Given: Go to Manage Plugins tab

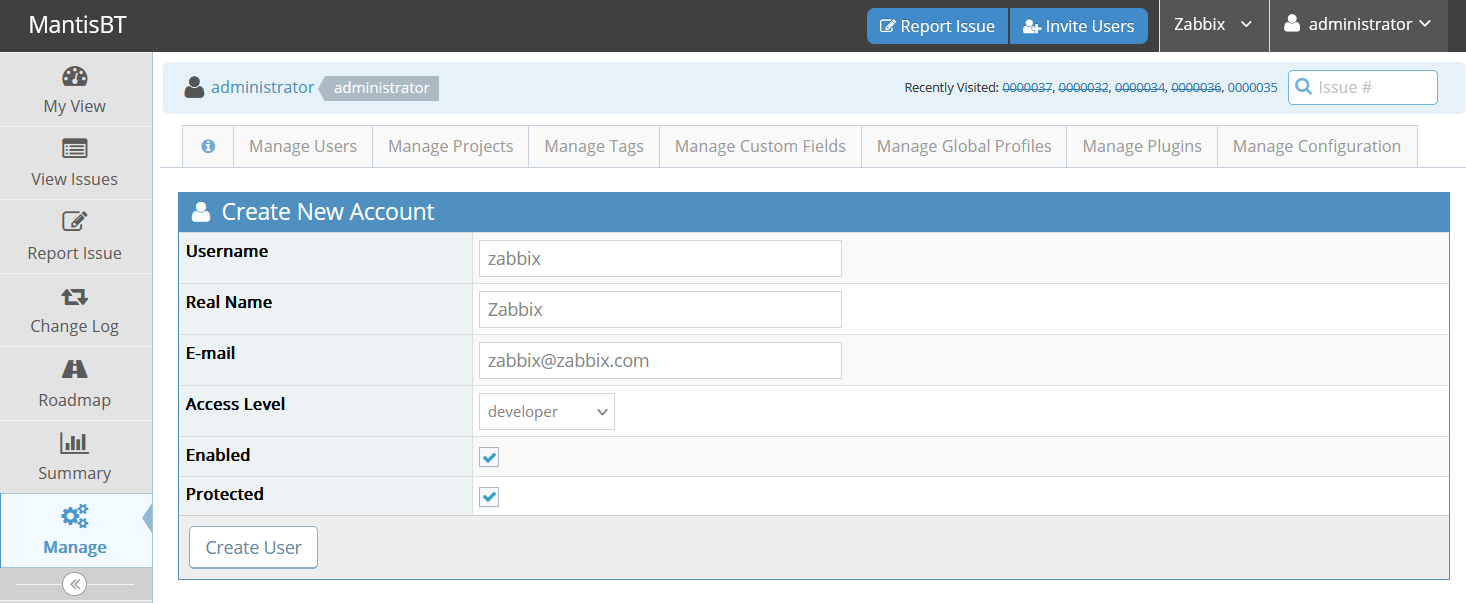Looking at the screenshot, I should click(x=1141, y=146).
